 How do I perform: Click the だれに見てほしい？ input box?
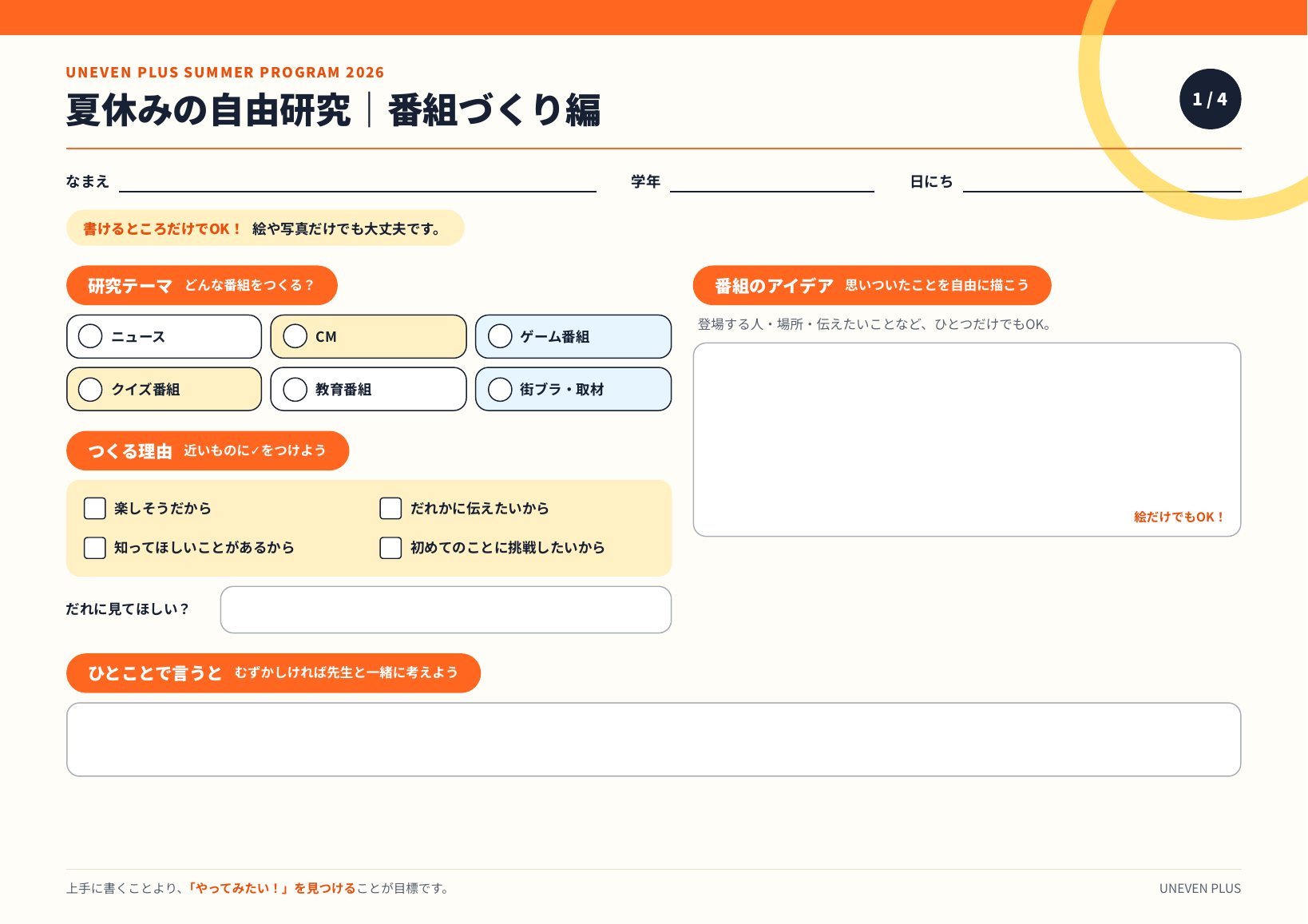click(446, 610)
